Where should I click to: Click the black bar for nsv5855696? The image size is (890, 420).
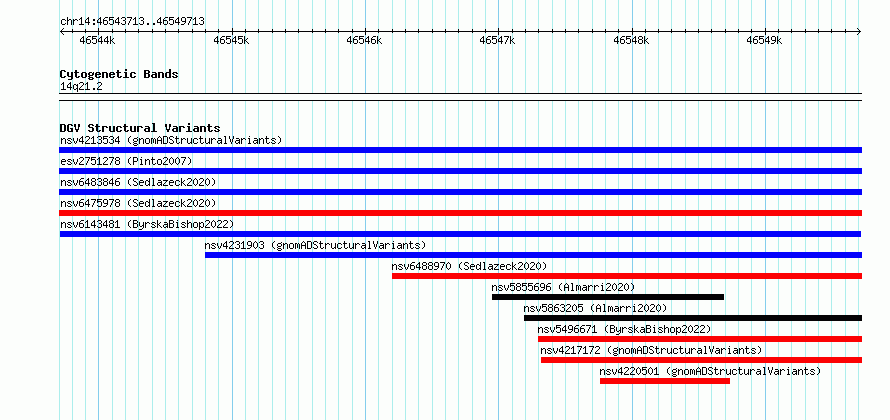(608, 297)
